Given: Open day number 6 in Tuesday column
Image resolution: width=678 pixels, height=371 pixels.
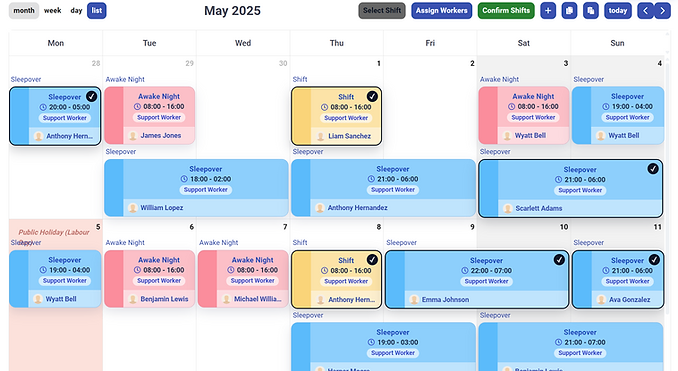Looking at the screenshot, I should pos(192,227).
